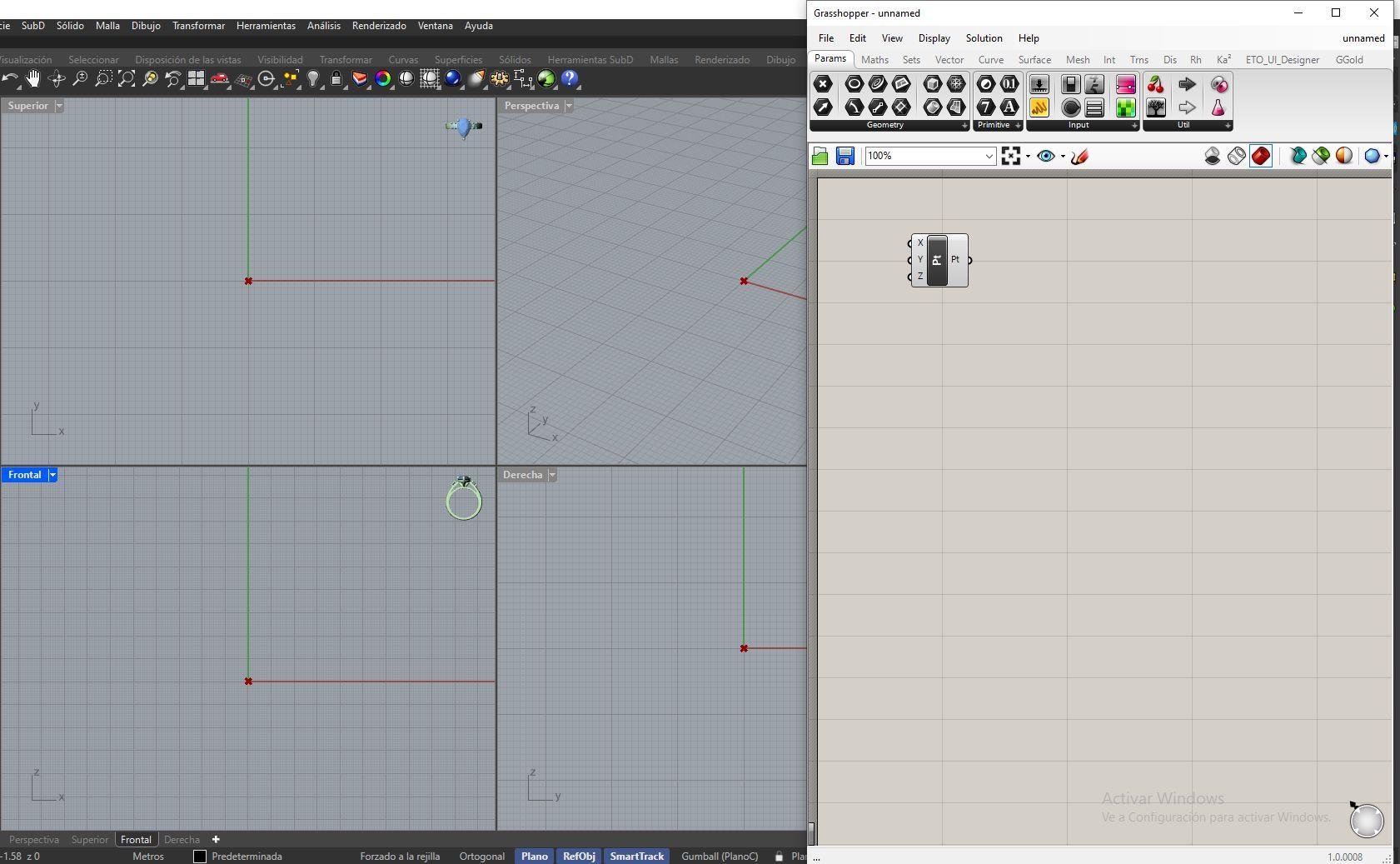This screenshot has width=1400, height=864.
Task: Click the Number '0.1' parameter icon
Action: point(1009,84)
